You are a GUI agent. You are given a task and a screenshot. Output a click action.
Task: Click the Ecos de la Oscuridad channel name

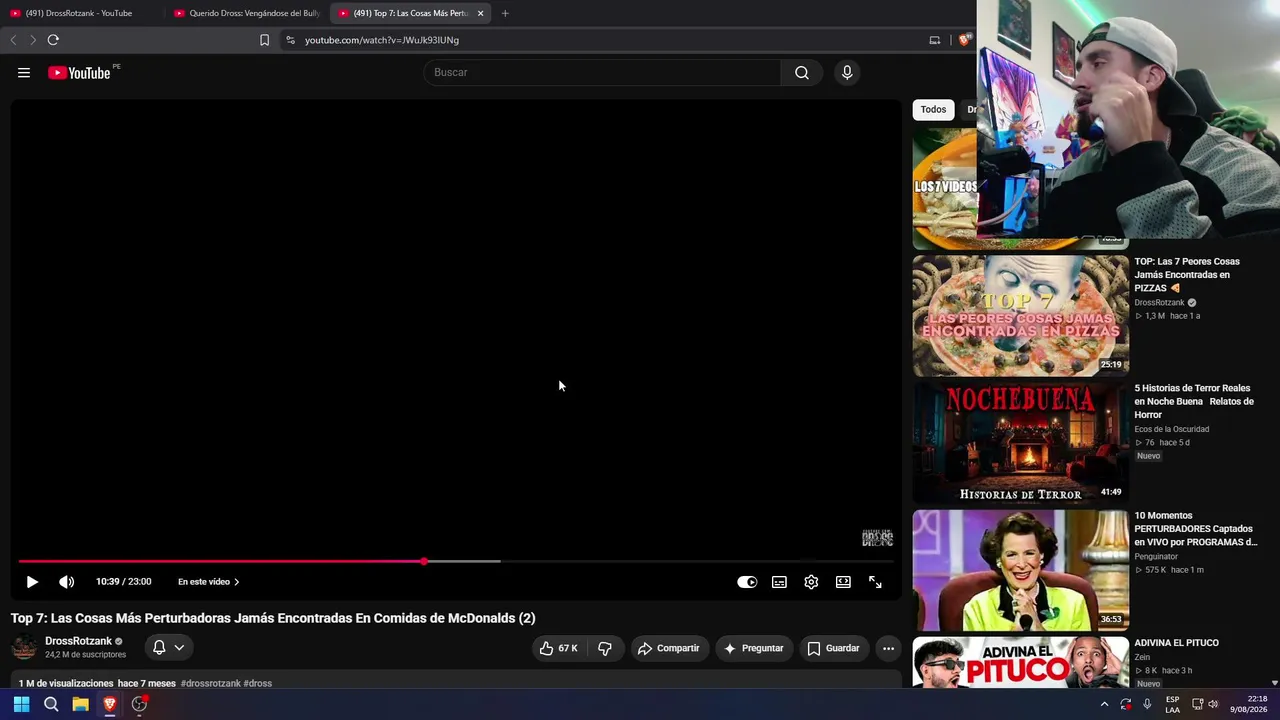pos(1172,429)
